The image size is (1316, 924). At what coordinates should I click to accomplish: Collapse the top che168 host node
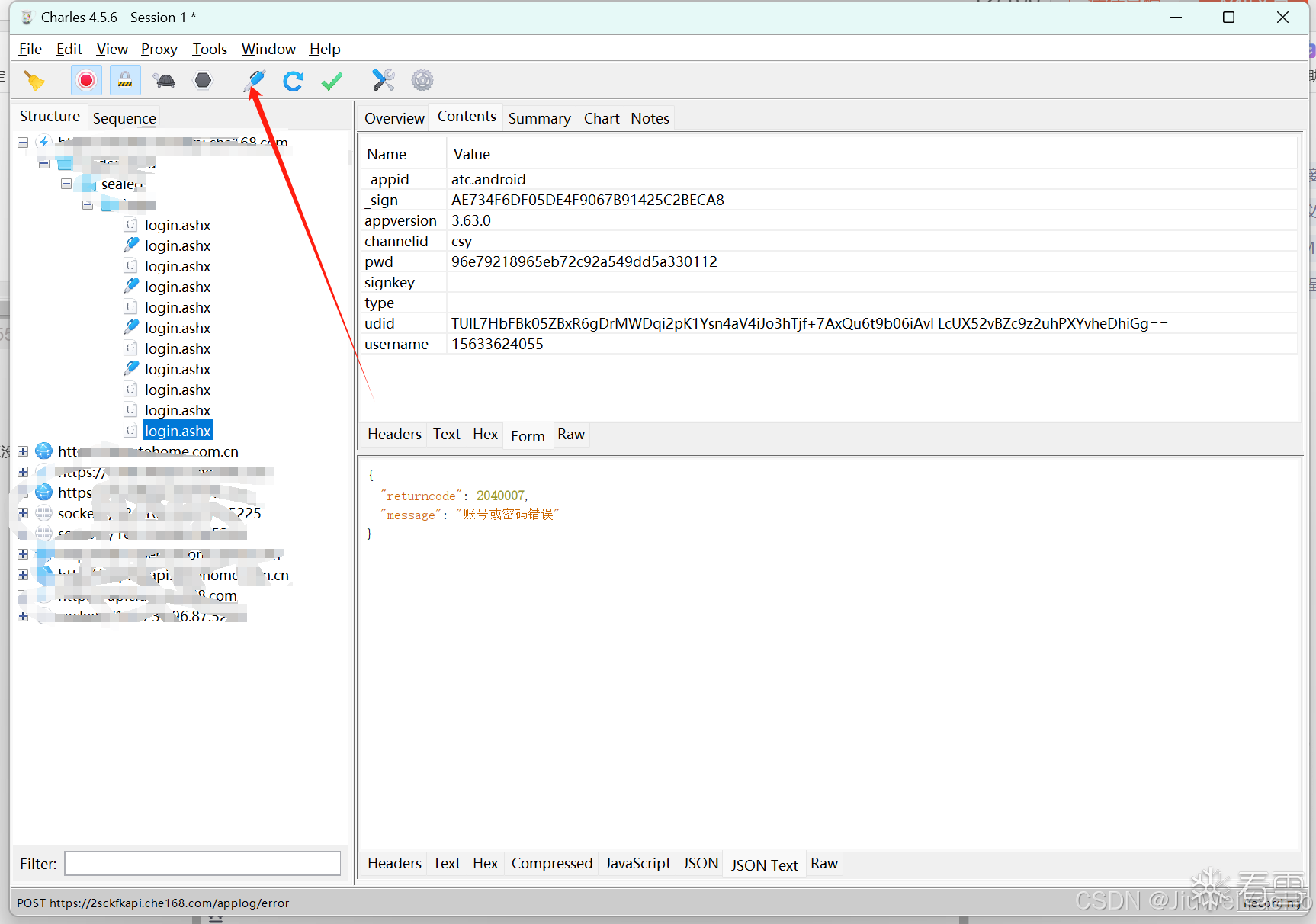pos(23,143)
